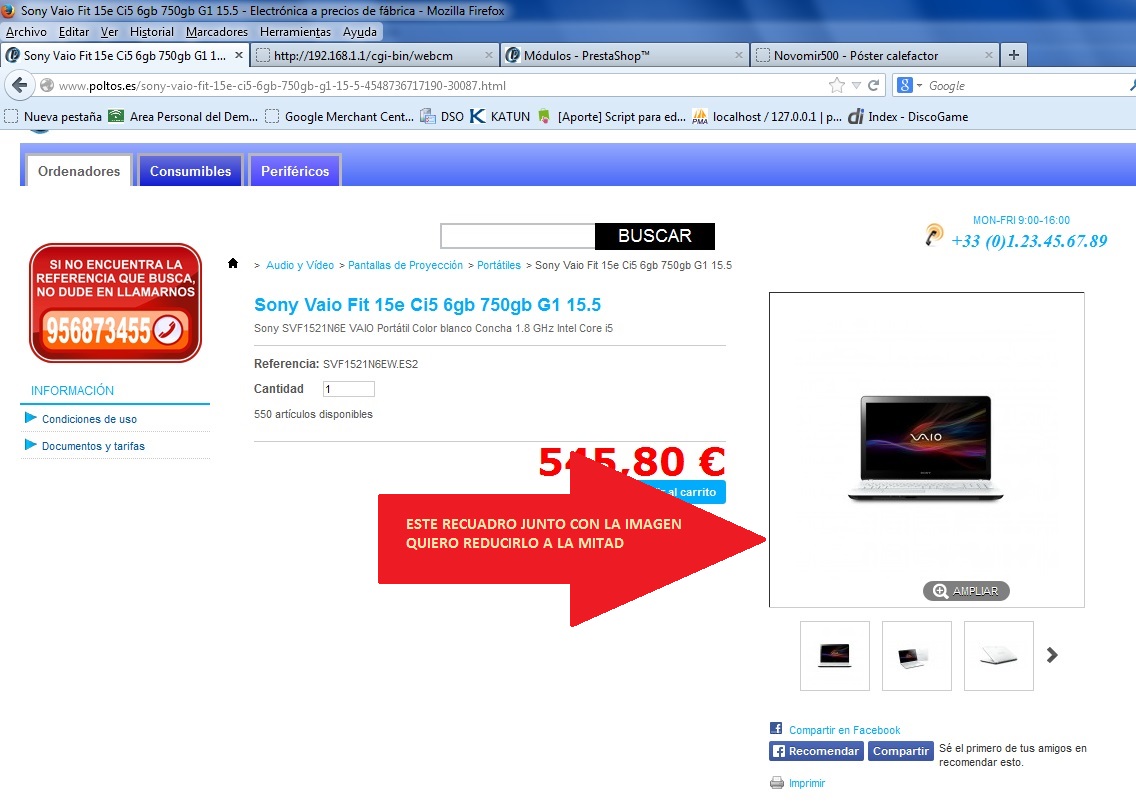Select the Consumibles category tab
1136x804 pixels.
[191, 171]
